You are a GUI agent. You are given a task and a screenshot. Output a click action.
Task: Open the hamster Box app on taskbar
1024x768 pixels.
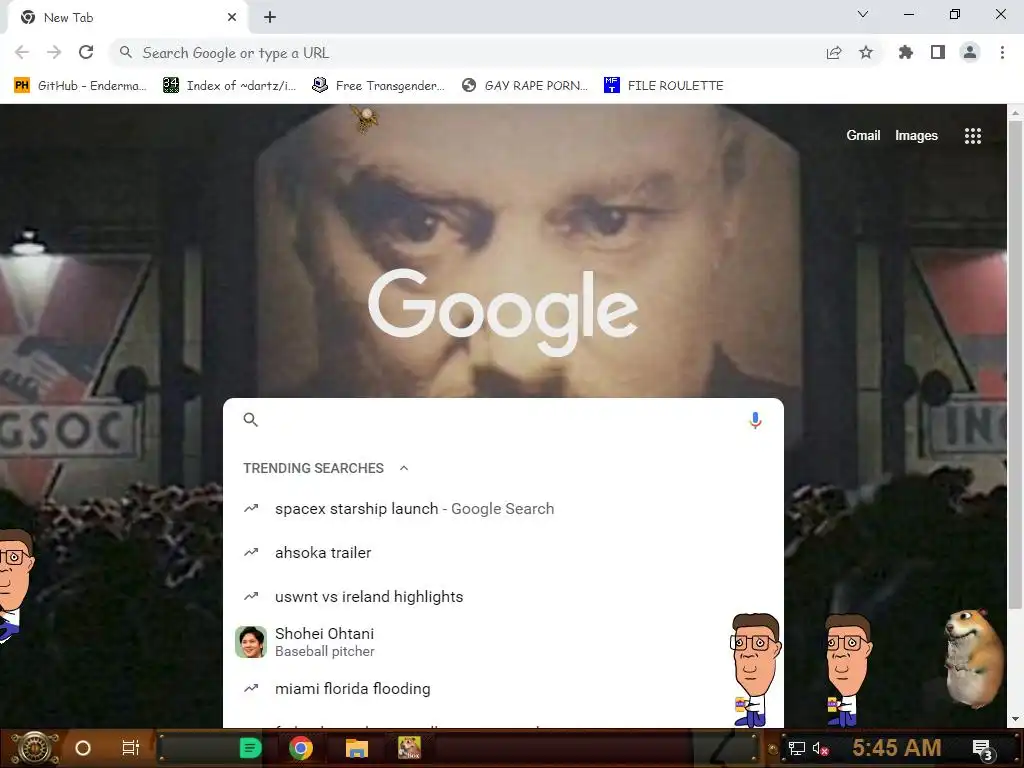pos(410,748)
